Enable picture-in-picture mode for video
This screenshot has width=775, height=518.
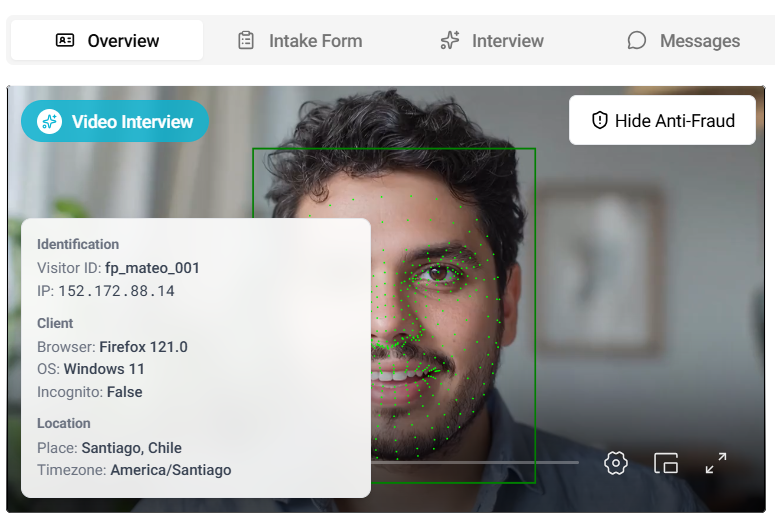666,463
